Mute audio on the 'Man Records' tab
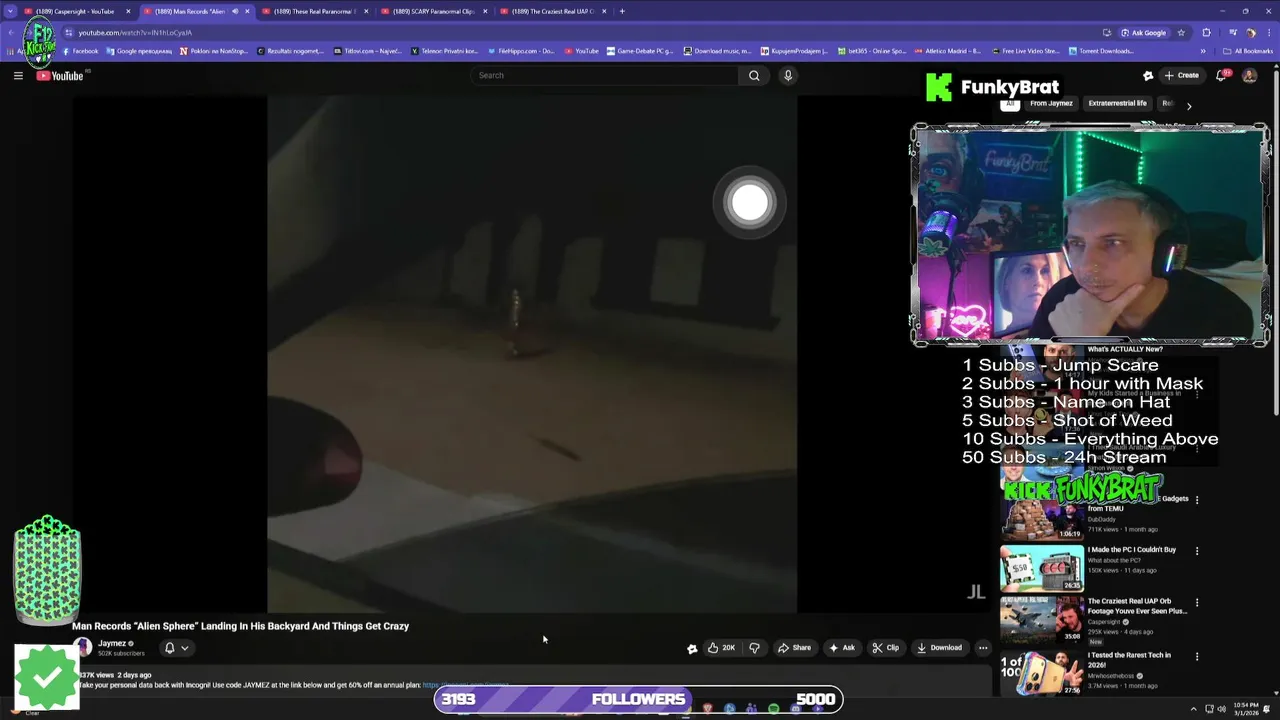Image resolution: width=1280 pixels, height=720 pixels. pos(235,11)
